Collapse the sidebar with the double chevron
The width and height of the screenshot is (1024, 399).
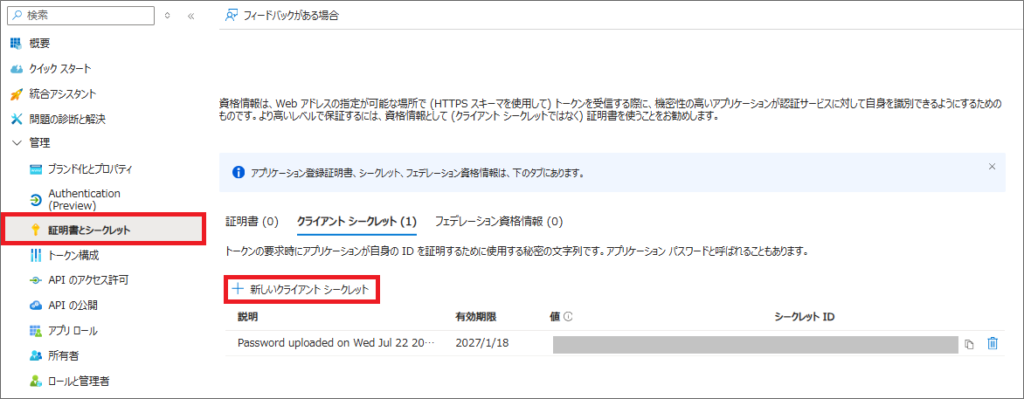[191, 16]
